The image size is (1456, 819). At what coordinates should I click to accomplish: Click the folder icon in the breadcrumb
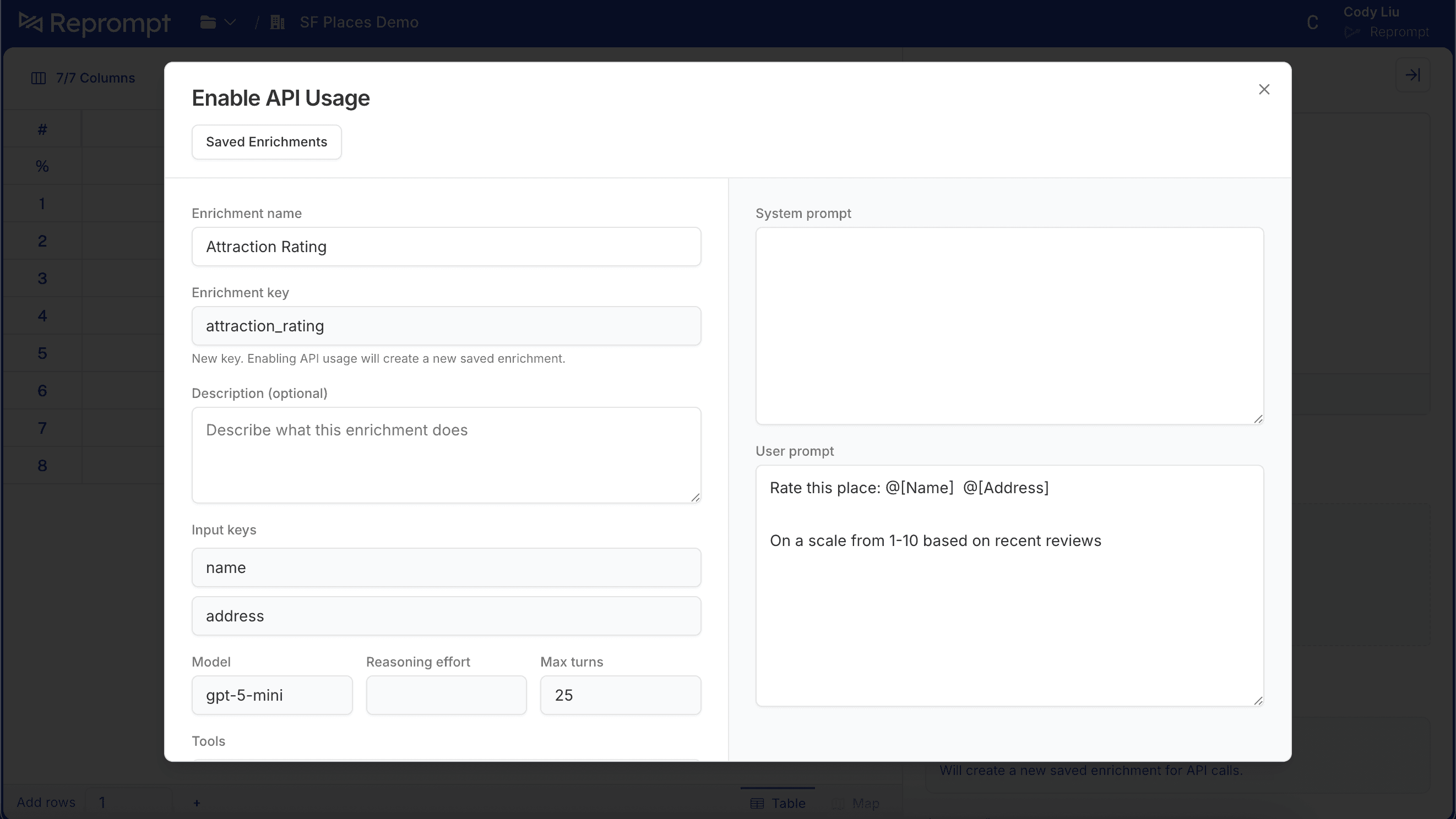pos(207,21)
